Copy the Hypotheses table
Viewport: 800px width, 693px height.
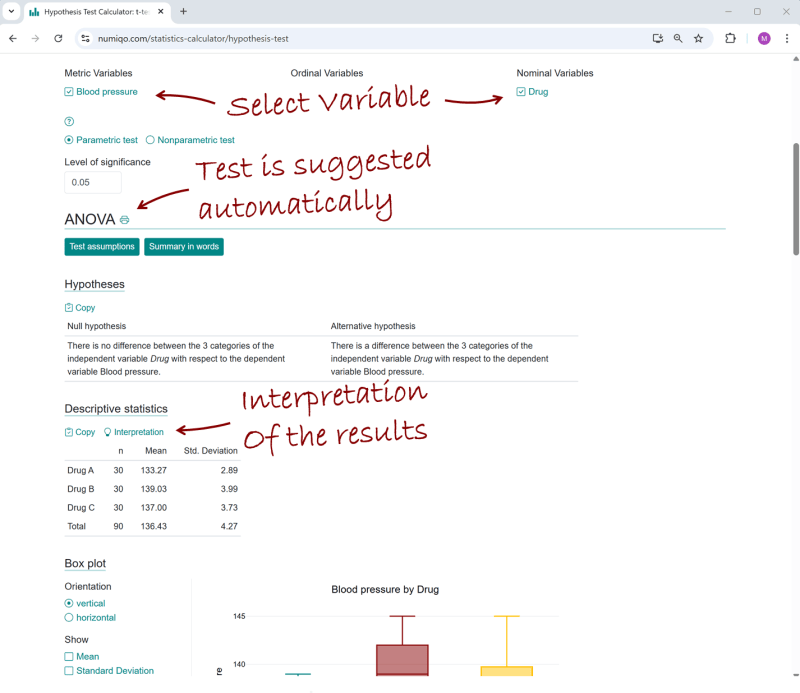point(80,308)
